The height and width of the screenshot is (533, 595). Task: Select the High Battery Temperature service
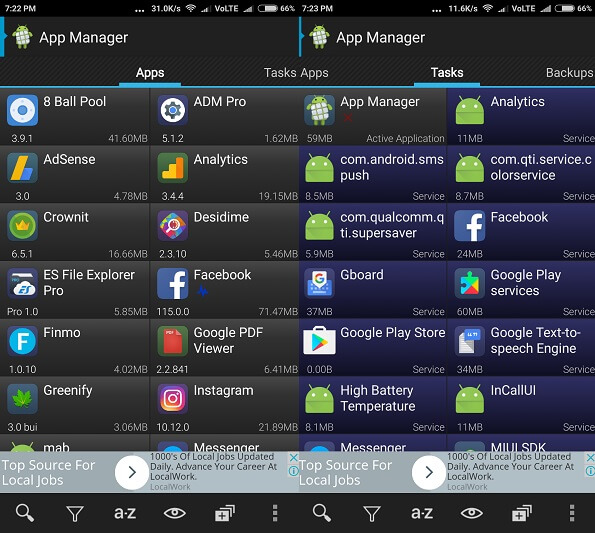point(373,405)
